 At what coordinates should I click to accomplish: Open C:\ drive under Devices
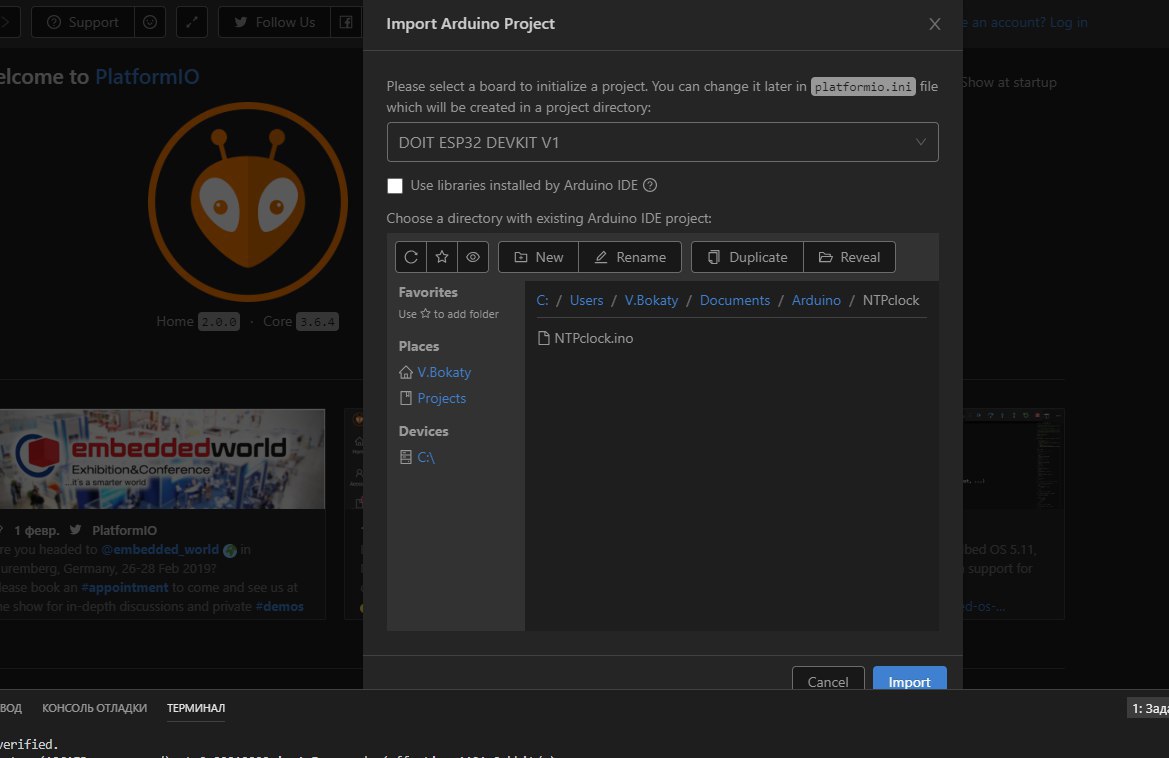pos(426,457)
